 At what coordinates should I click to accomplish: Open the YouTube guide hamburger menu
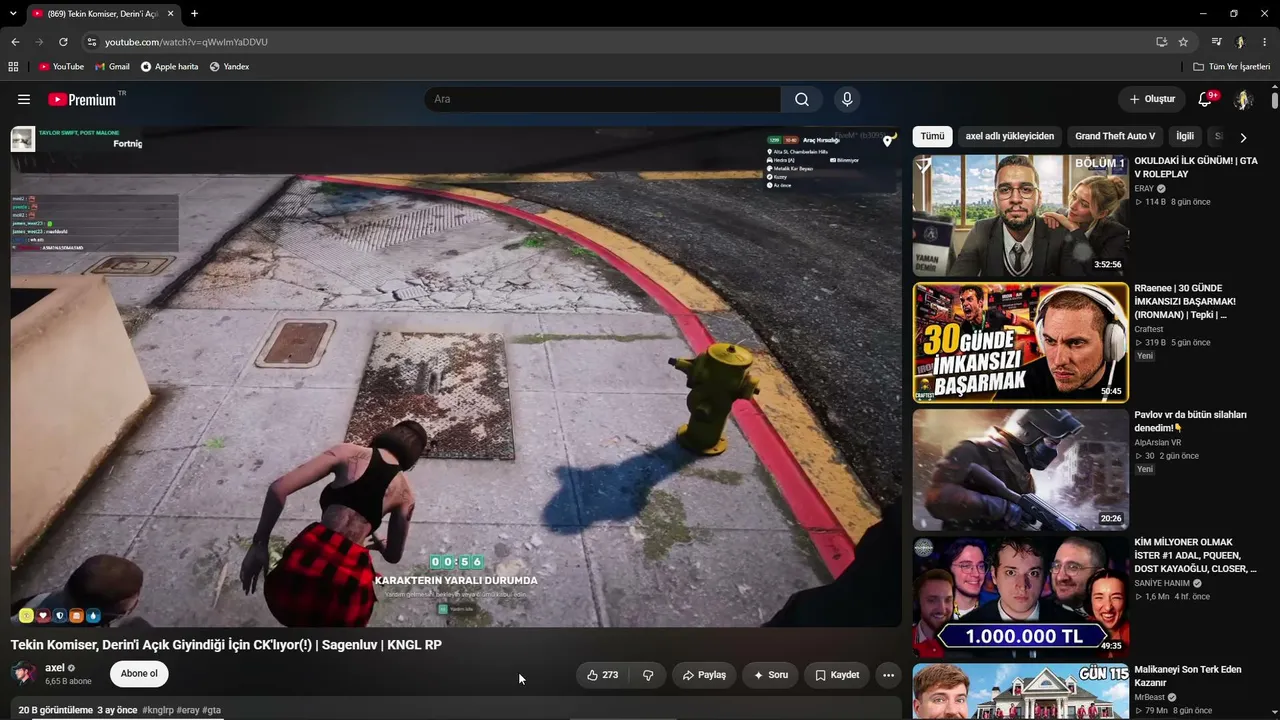[24, 99]
